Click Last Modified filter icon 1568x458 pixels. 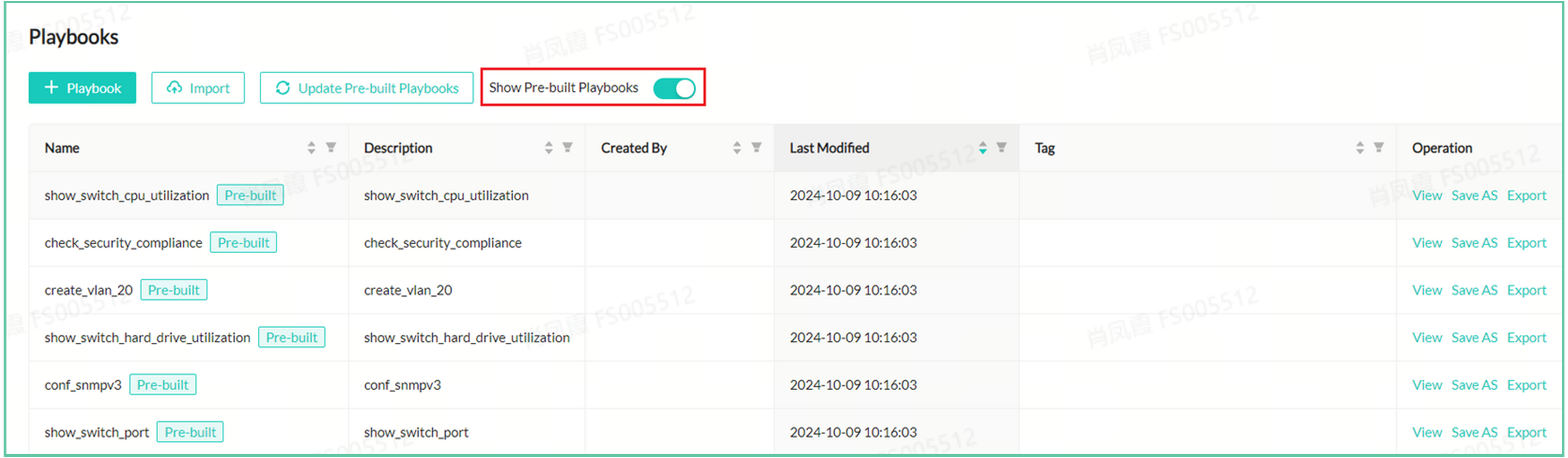pyautogui.click(x=1002, y=148)
